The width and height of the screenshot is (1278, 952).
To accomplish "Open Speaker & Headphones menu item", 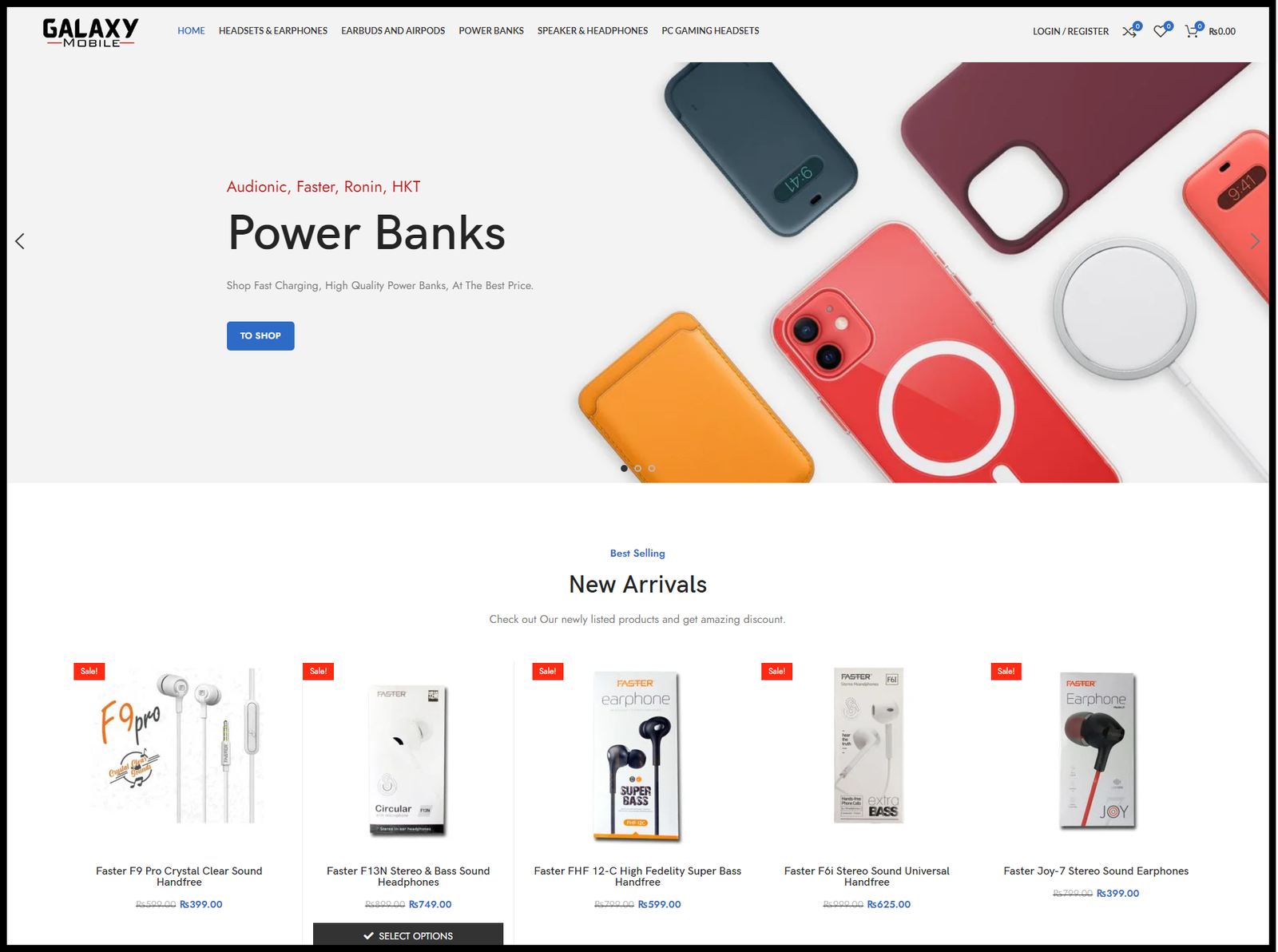I will pyautogui.click(x=593, y=31).
